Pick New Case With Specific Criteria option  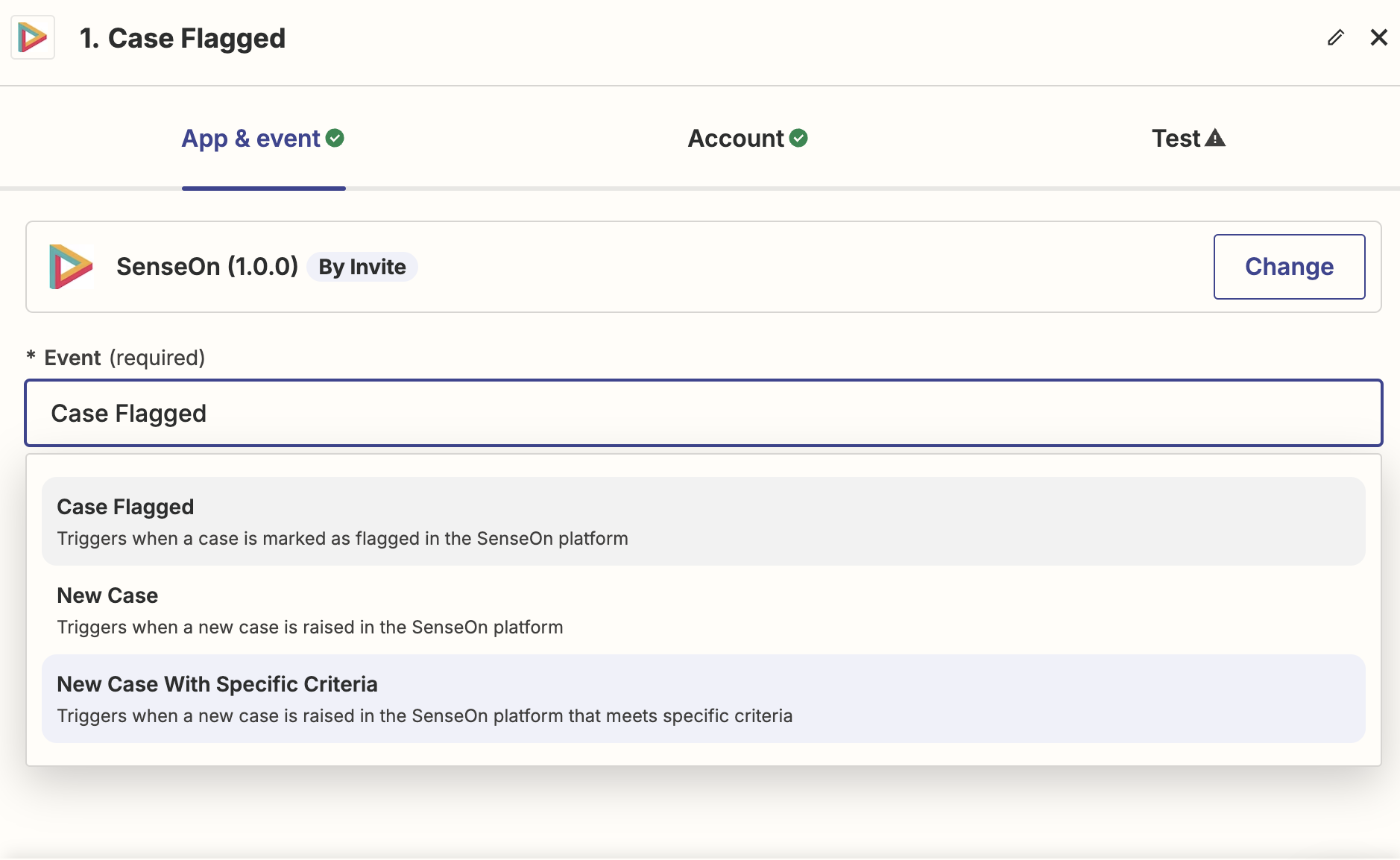click(704, 699)
